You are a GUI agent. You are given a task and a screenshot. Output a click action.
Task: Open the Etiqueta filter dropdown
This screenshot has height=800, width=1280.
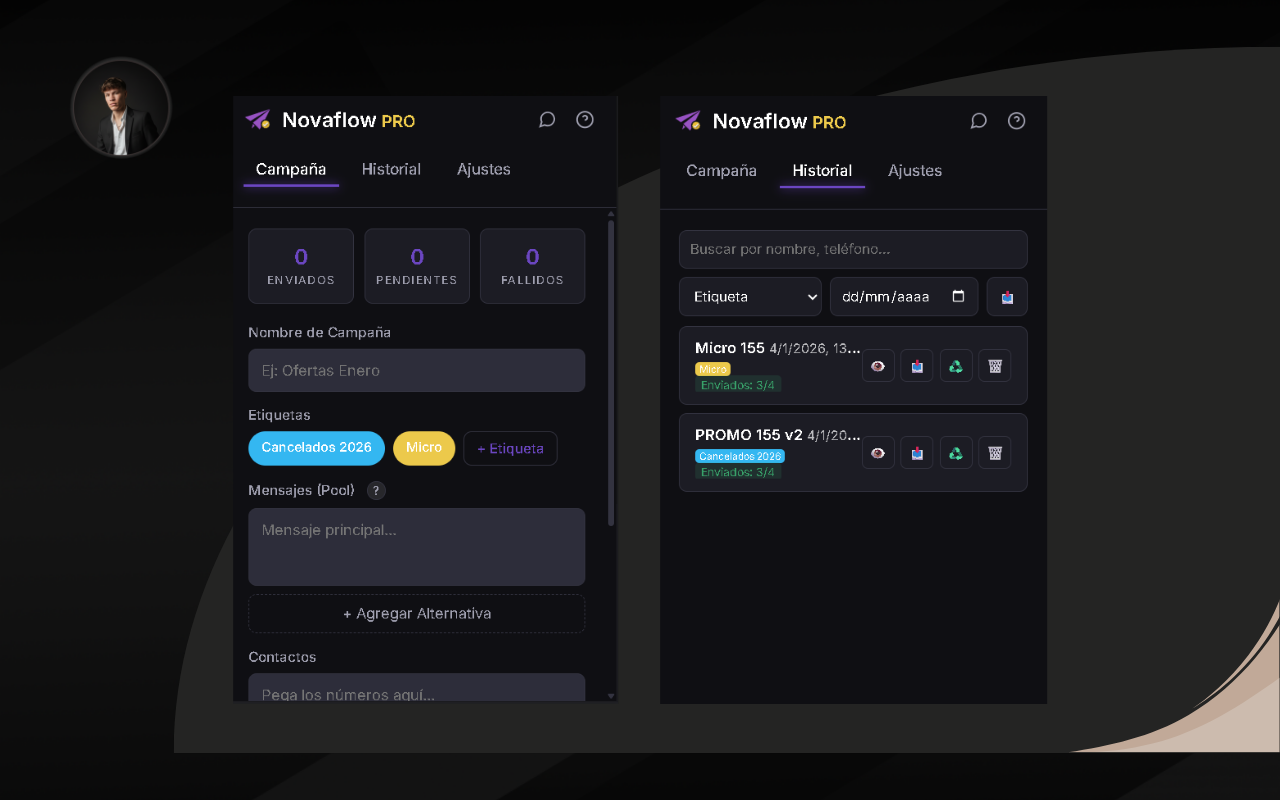click(750, 296)
